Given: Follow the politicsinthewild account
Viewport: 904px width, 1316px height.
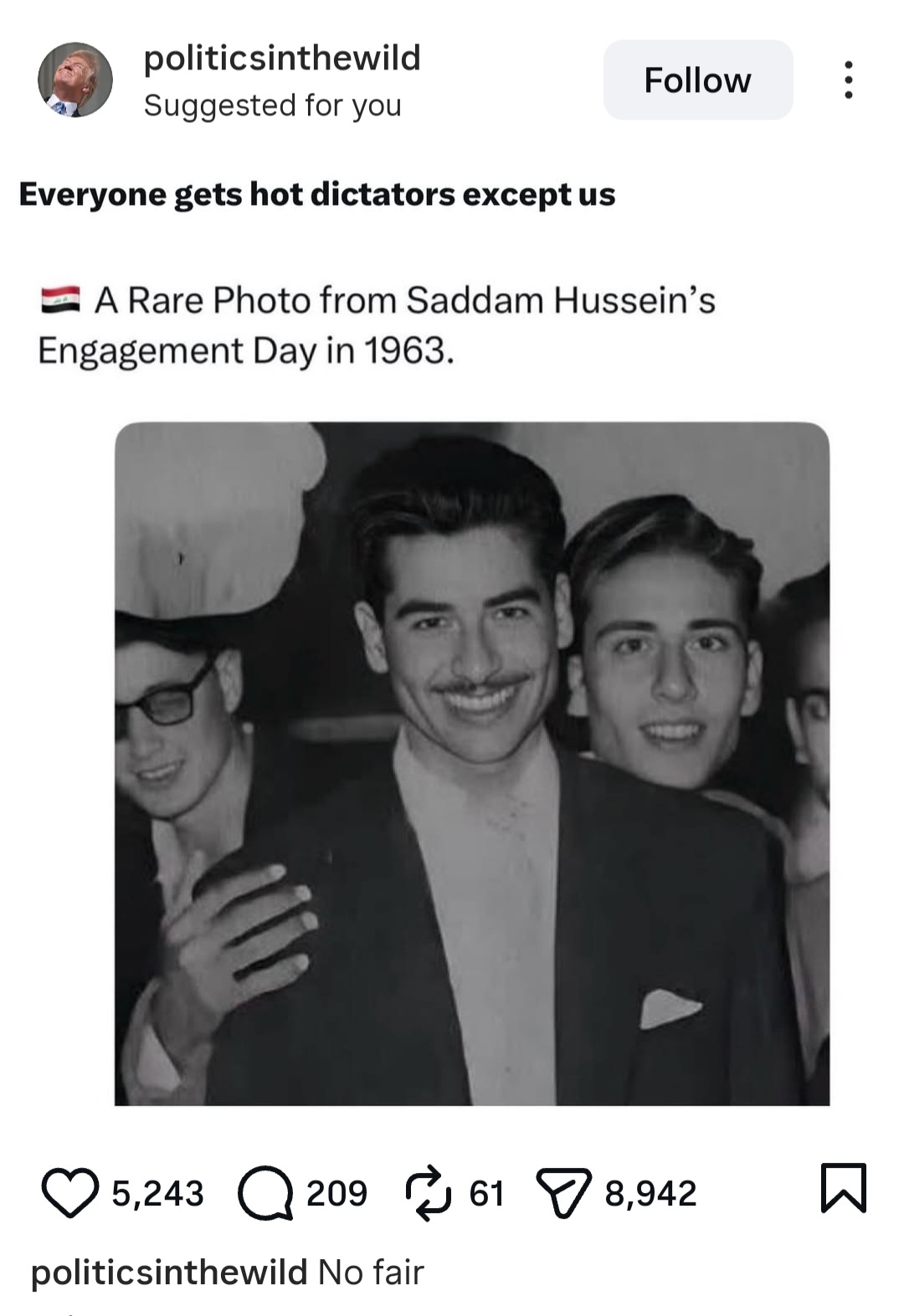Looking at the screenshot, I should tap(697, 79).
